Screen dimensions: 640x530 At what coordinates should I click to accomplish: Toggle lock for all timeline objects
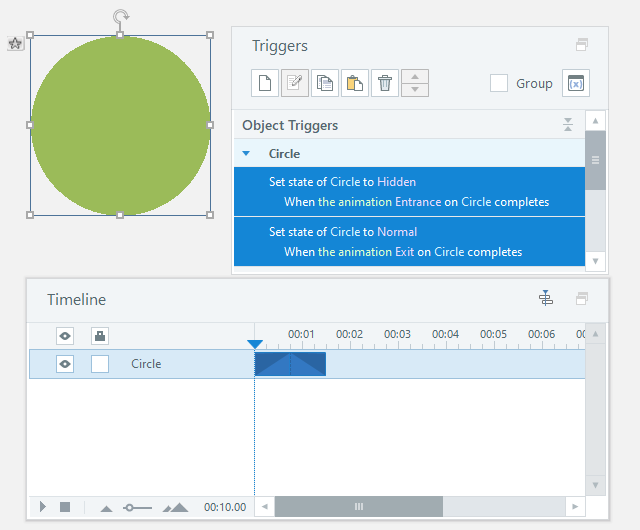pyautogui.click(x=100, y=336)
